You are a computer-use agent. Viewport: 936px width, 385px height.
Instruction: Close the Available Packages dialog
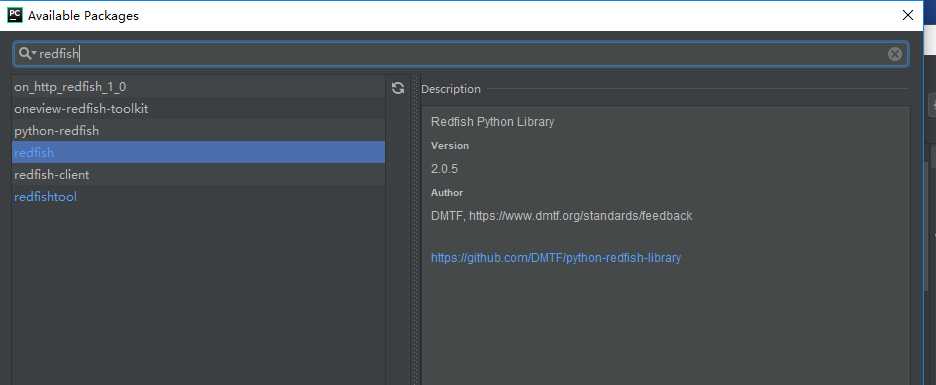[907, 16]
